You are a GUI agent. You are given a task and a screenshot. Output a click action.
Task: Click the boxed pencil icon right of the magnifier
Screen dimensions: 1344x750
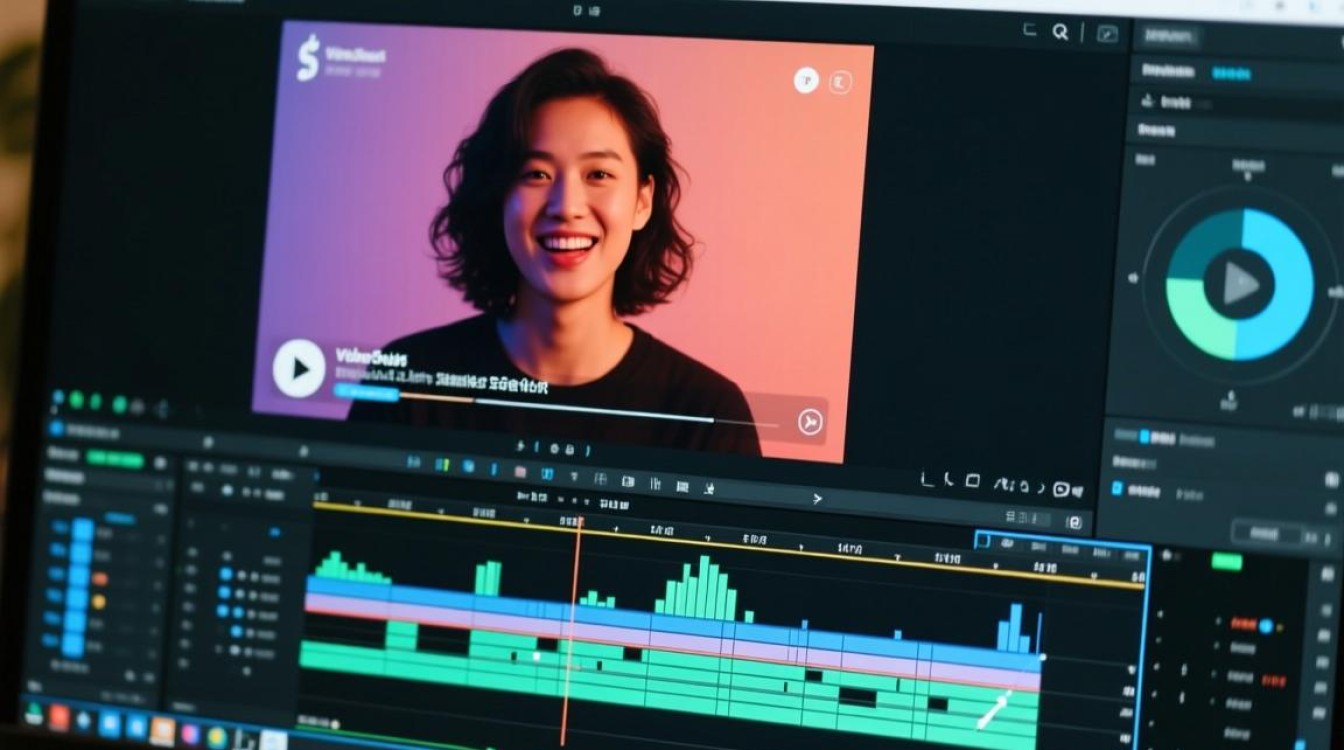point(1107,33)
